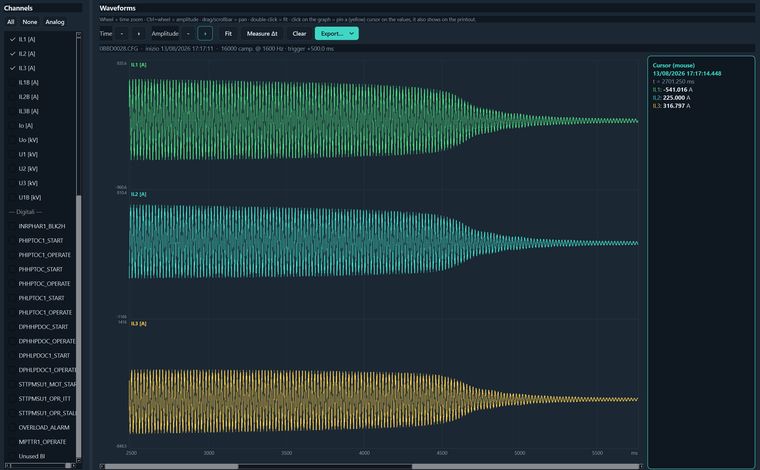The height and width of the screenshot is (470, 760).
Task: Enable DPHHPDOC_OPERATE digital channel
Action: pyautogui.click(x=13, y=341)
